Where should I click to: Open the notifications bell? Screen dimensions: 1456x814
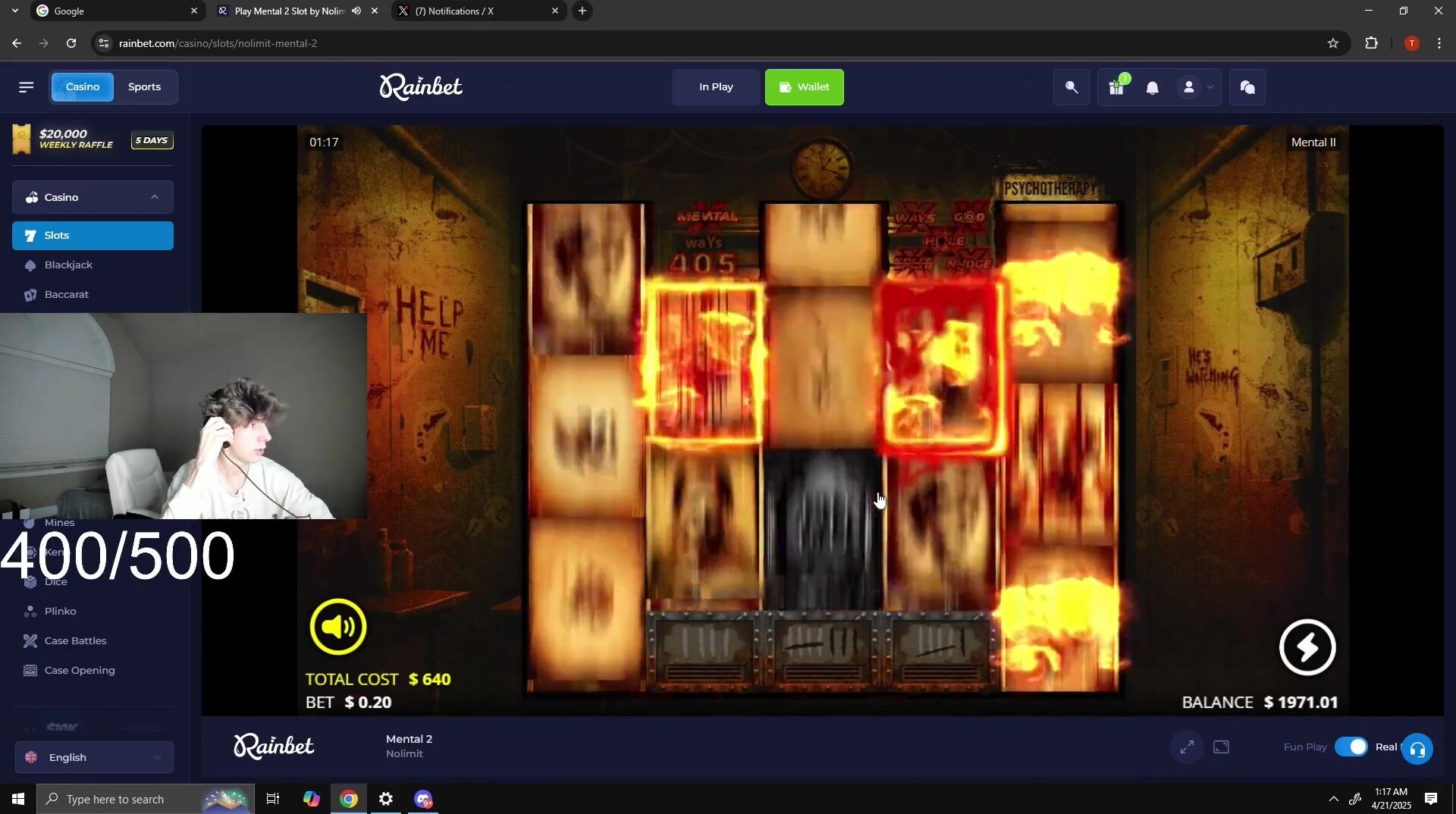[1152, 88]
